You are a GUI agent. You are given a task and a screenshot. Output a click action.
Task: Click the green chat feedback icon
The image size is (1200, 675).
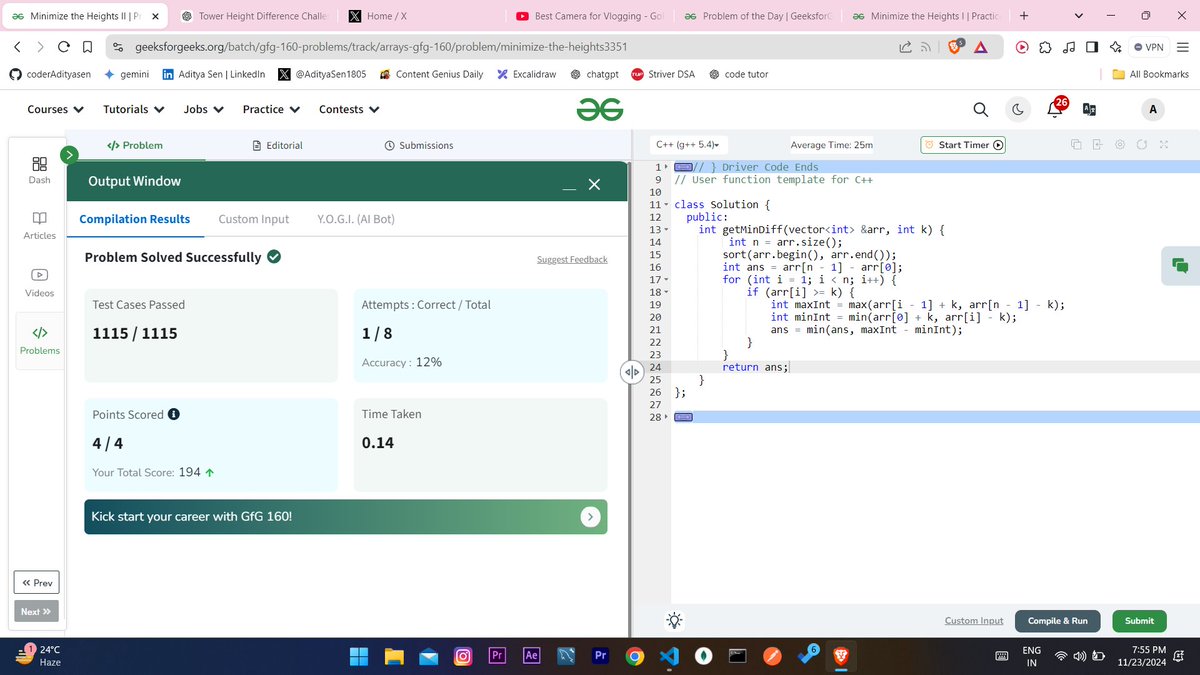(x=1180, y=265)
